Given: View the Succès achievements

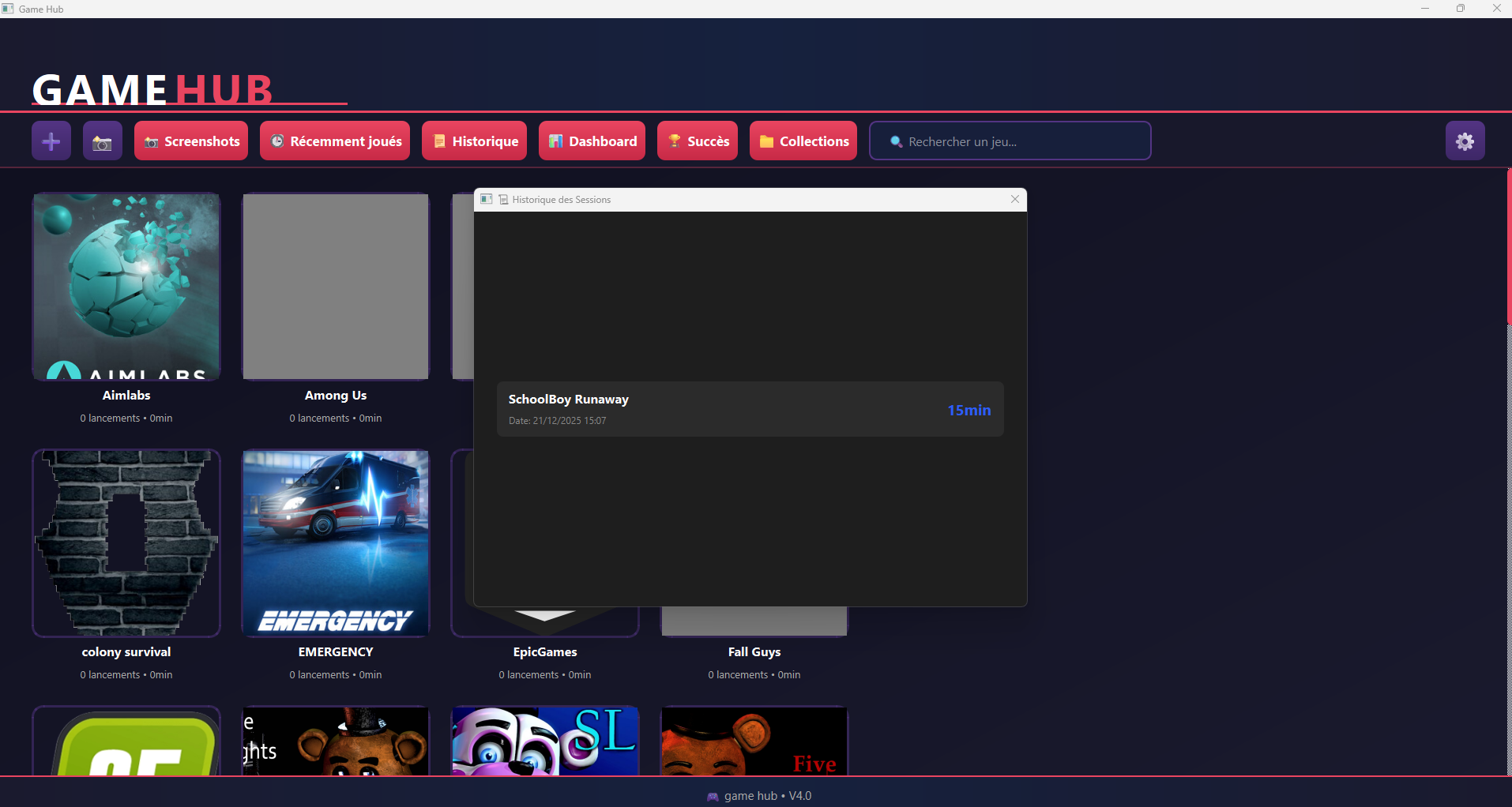Looking at the screenshot, I should (x=698, y=141).
